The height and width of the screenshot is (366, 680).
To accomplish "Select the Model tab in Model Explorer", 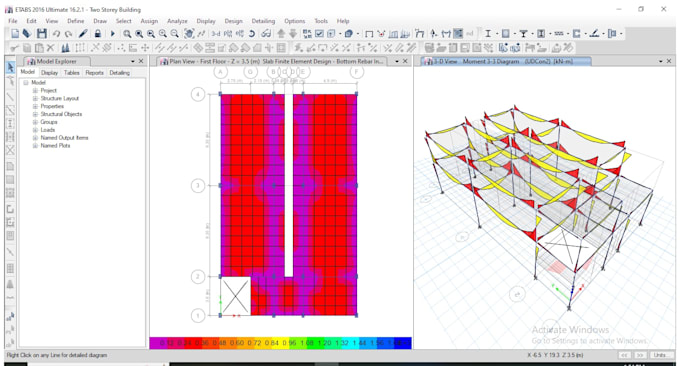I will 28,72.
